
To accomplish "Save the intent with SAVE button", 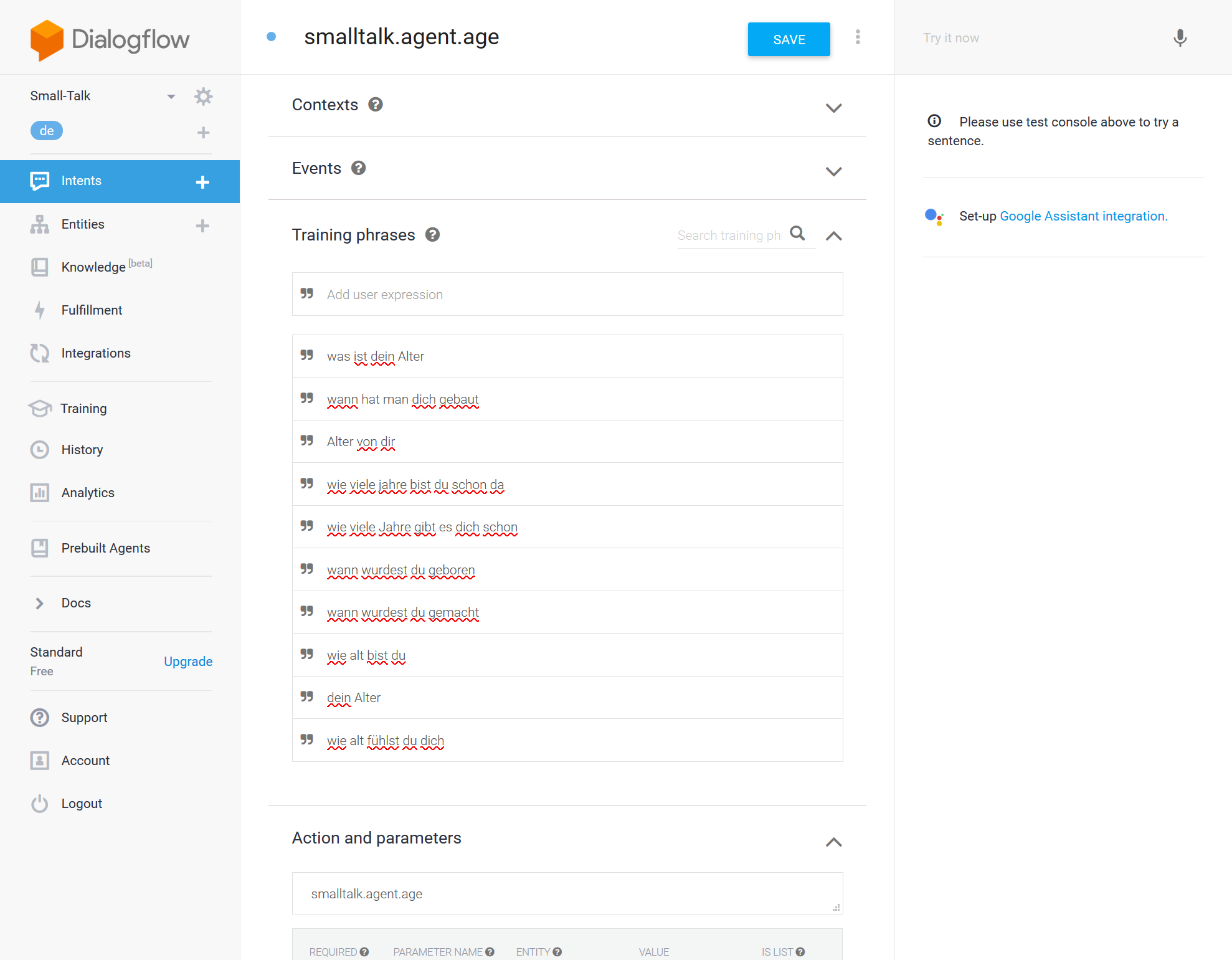I will point(789,39).
